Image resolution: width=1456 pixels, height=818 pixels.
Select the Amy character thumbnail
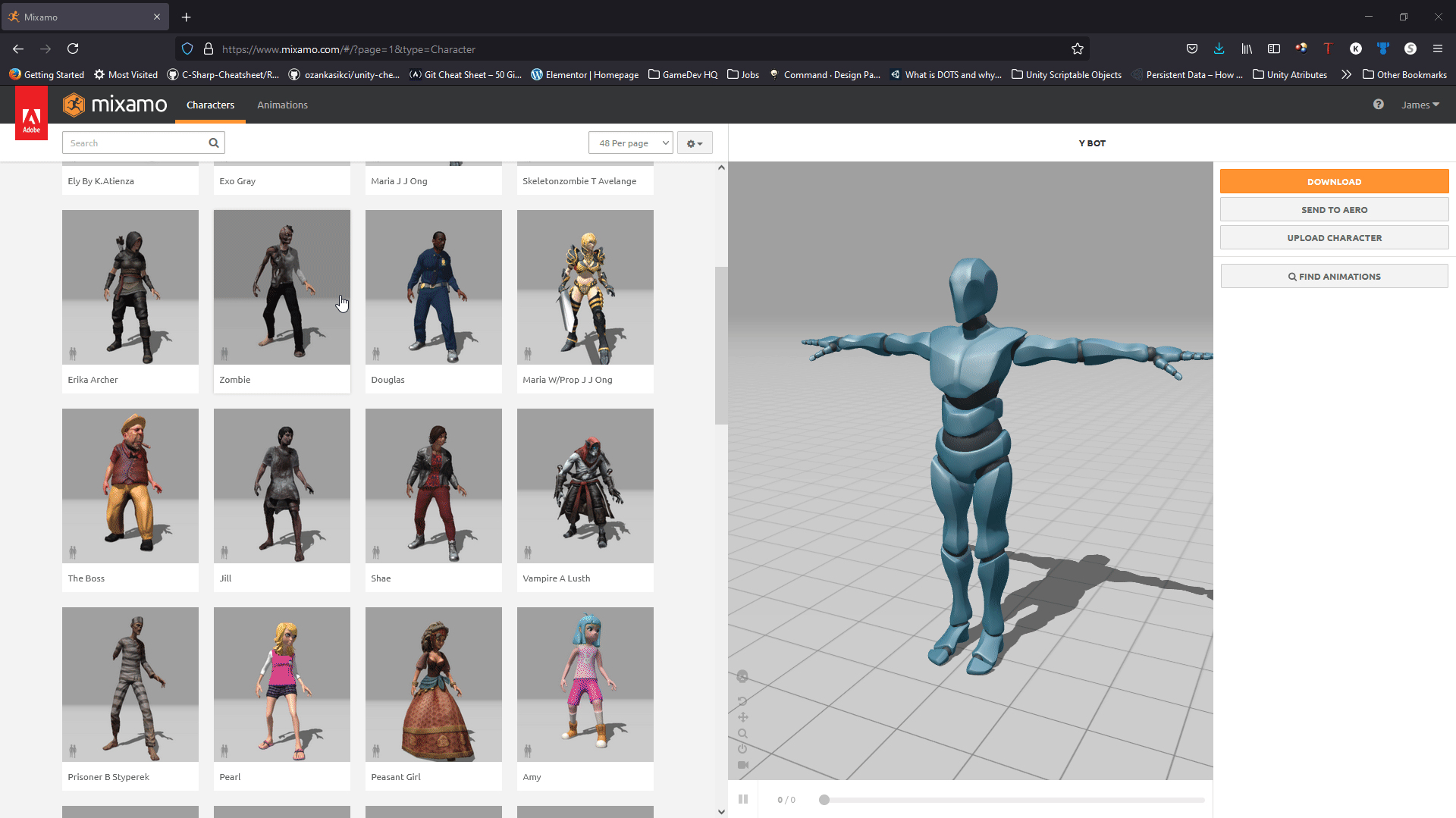[585, 685]
